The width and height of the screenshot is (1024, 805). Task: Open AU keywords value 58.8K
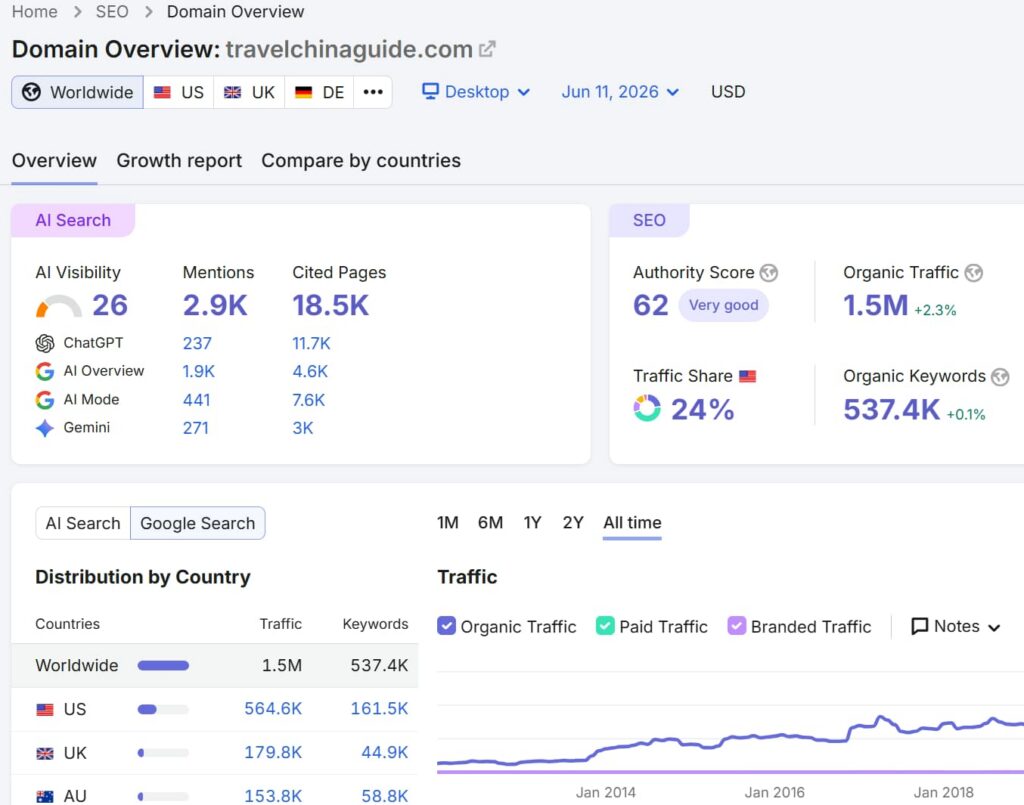(x=385, y=796)
